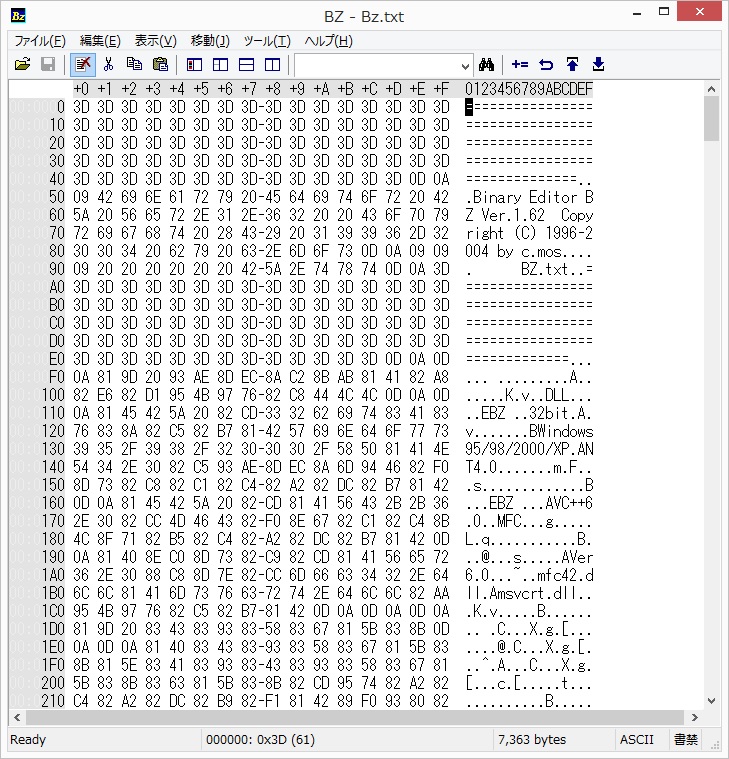Click the 000000: 0x3D (61) status text
729x759 pixels.
260,739
